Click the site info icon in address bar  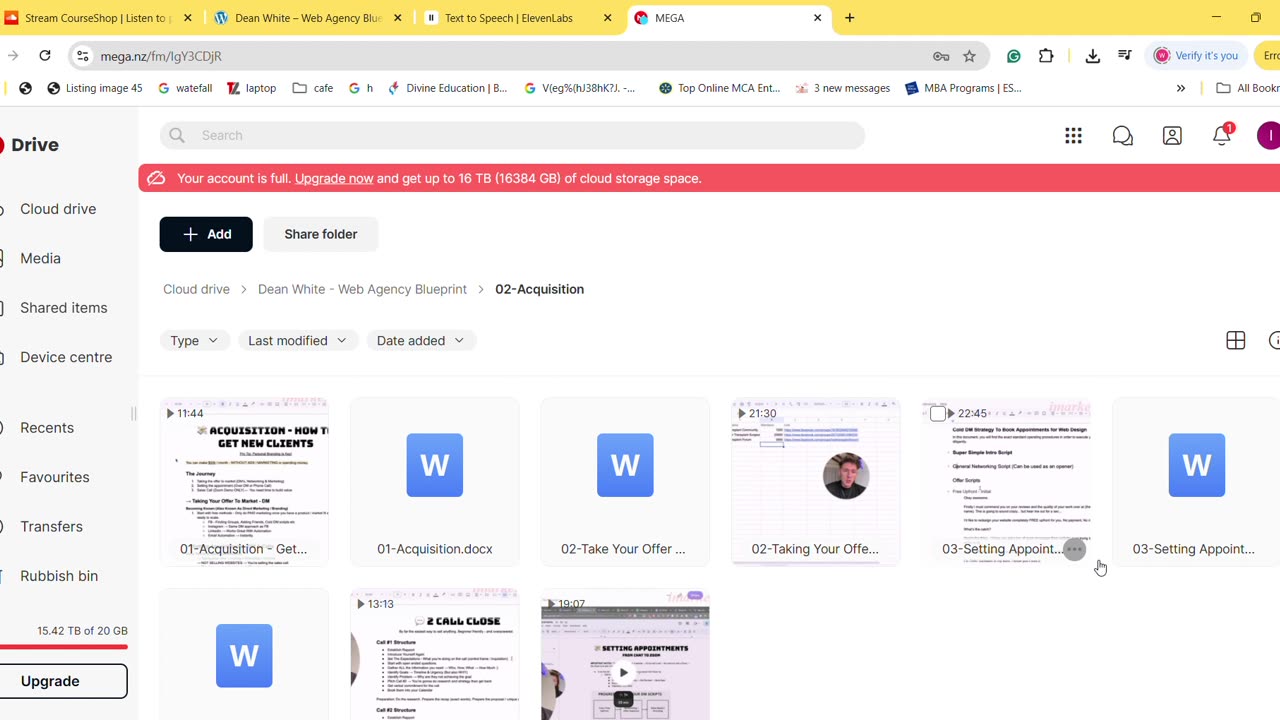pyautogui.click(x=83, y=56)
